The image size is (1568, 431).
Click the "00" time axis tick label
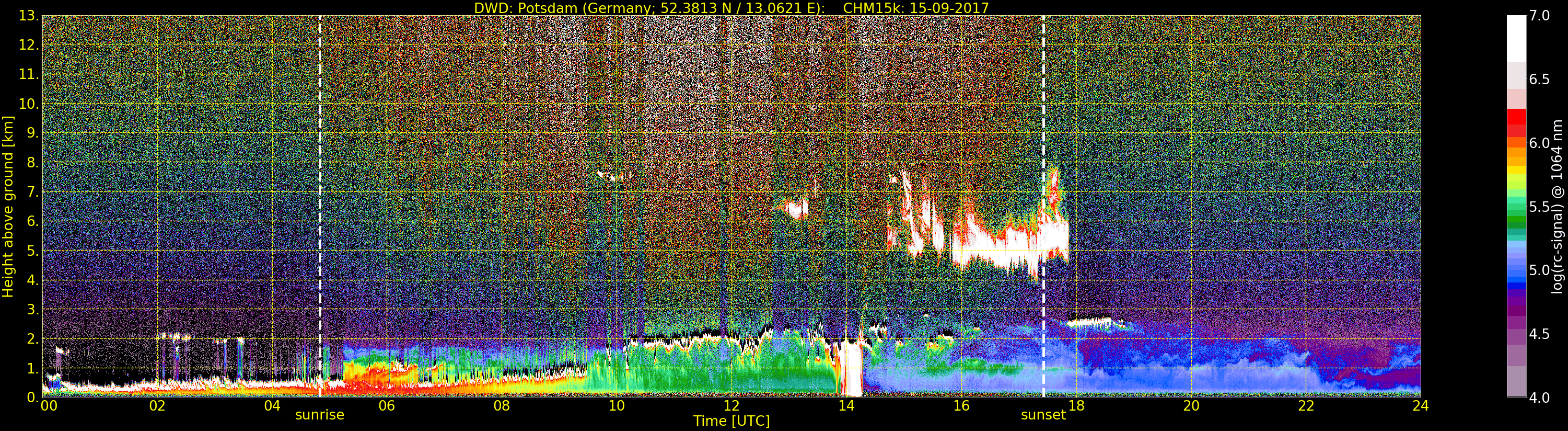[49, 406]
